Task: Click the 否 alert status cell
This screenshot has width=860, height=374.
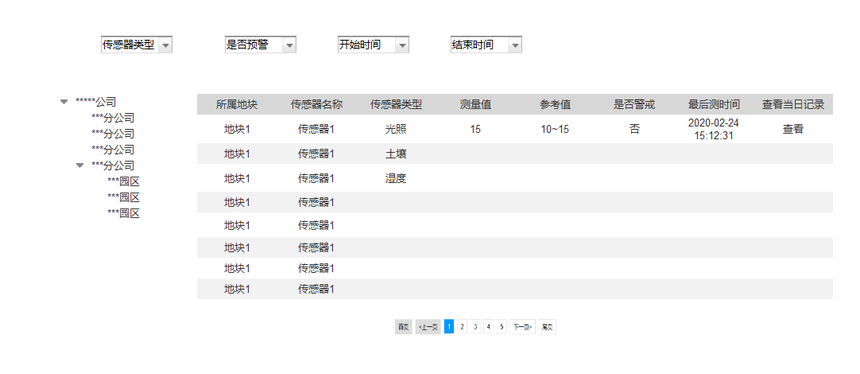Action: click(634, 129)
